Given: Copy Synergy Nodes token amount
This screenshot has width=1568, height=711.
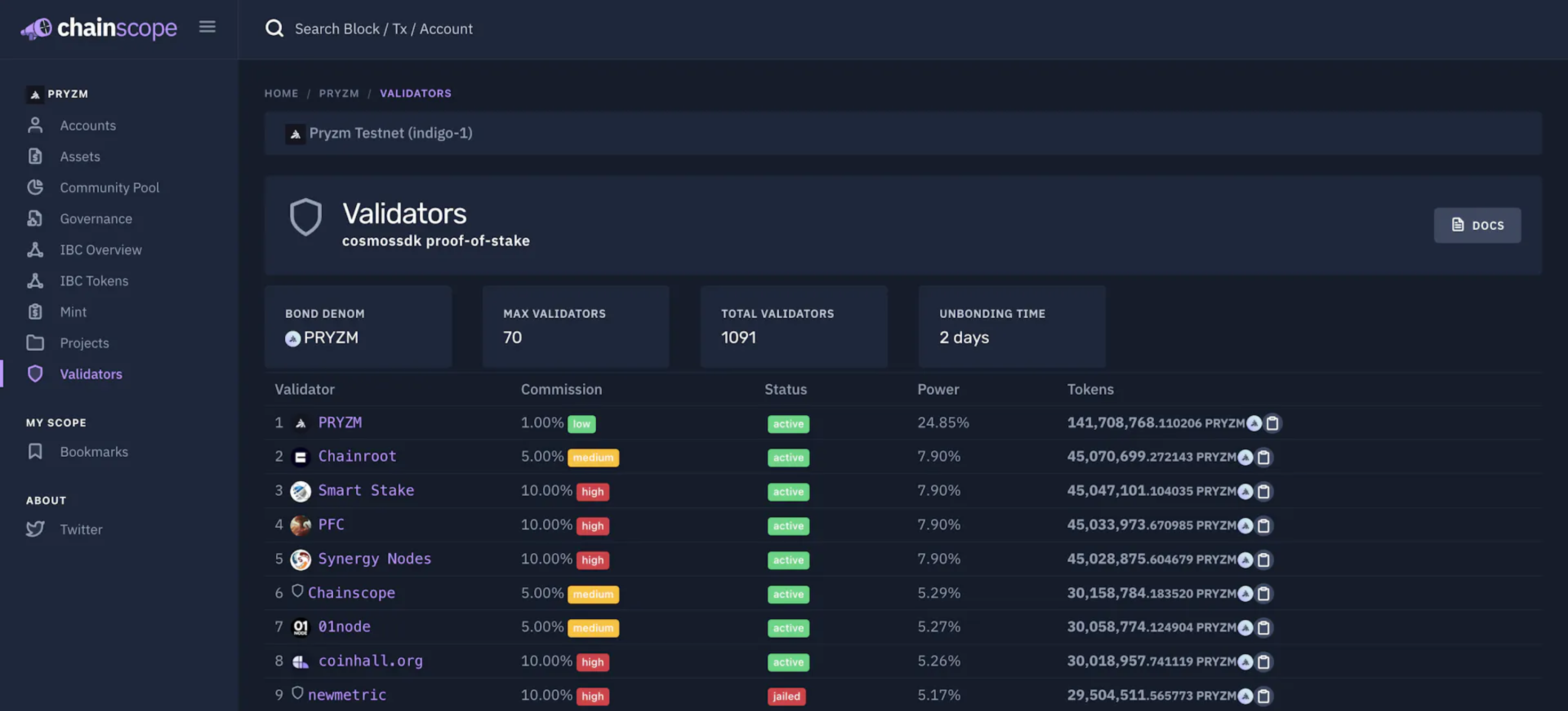Looking at the screenshot, I should [1263, 559].
